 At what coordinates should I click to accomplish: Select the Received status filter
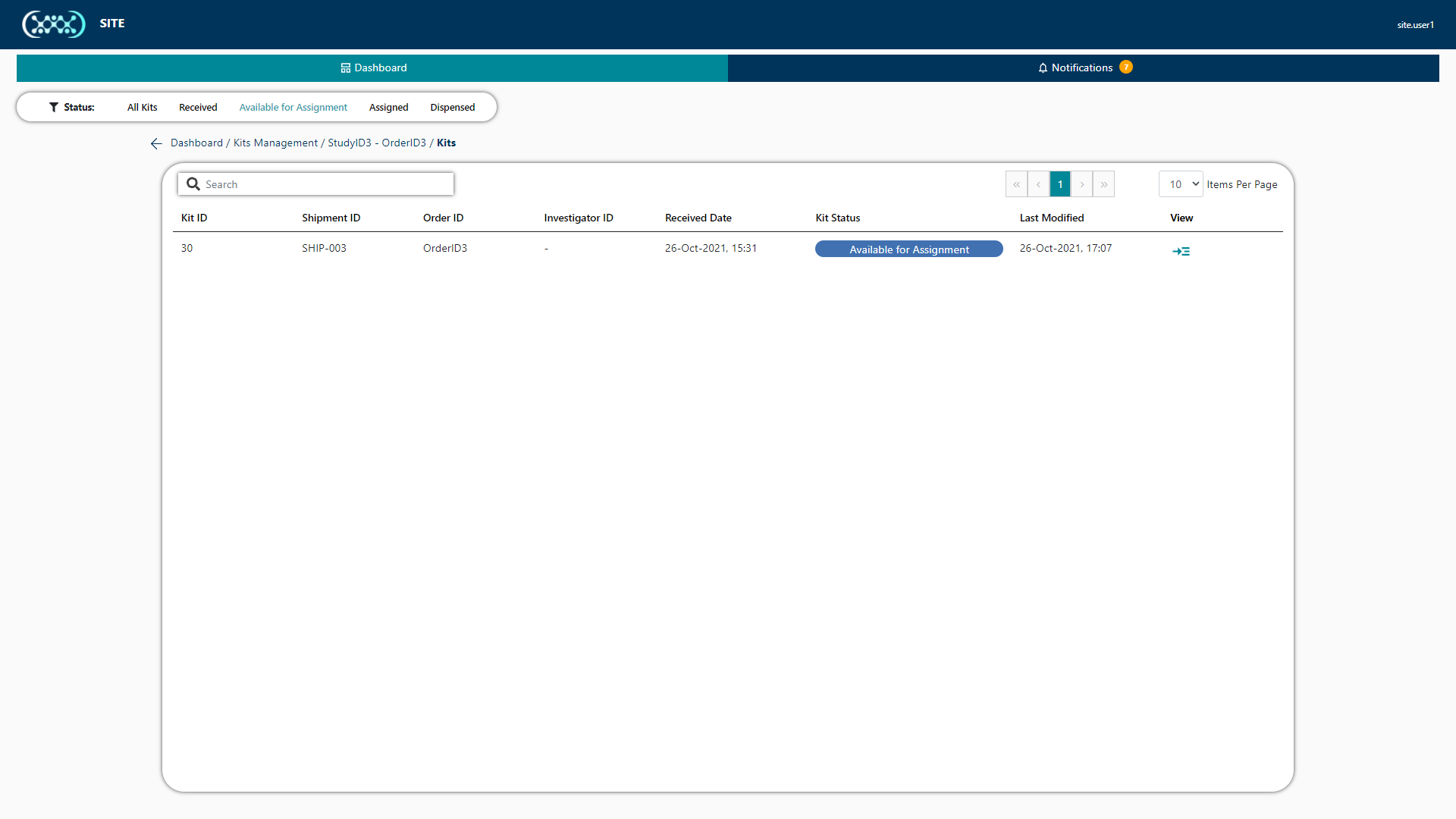(x=197, y=107)
